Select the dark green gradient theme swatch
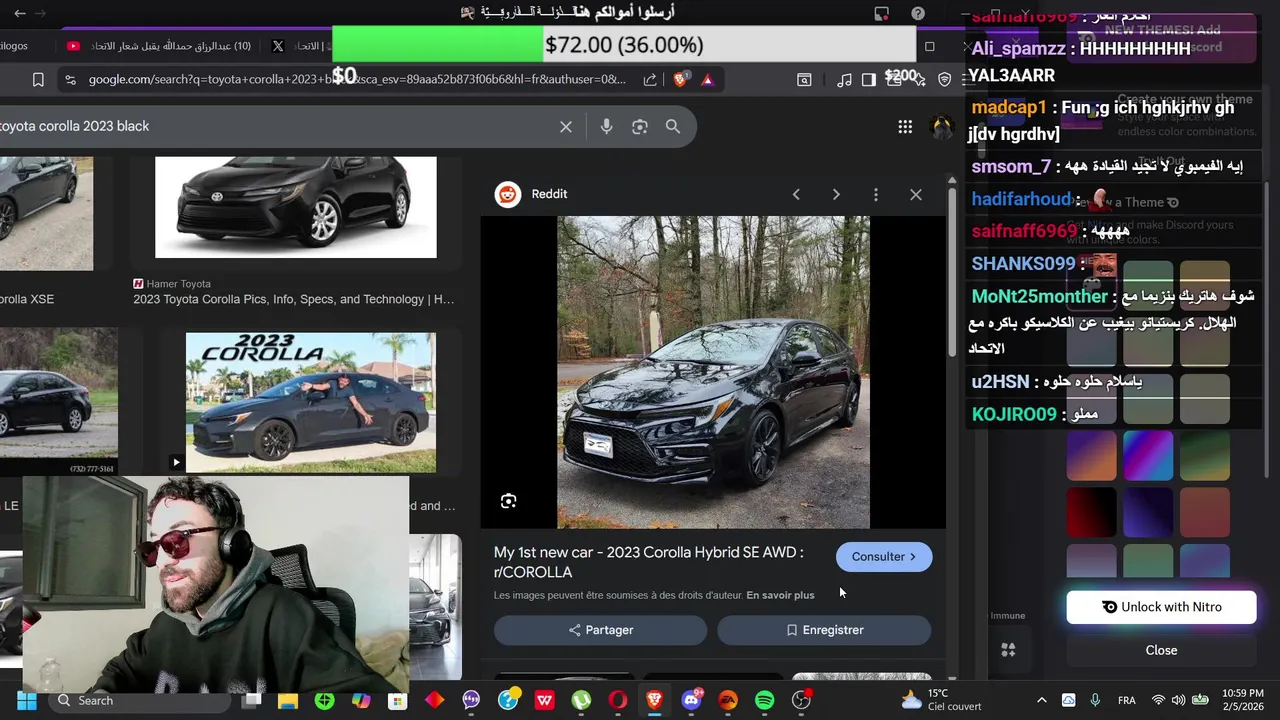 [x=1204, y=456]
